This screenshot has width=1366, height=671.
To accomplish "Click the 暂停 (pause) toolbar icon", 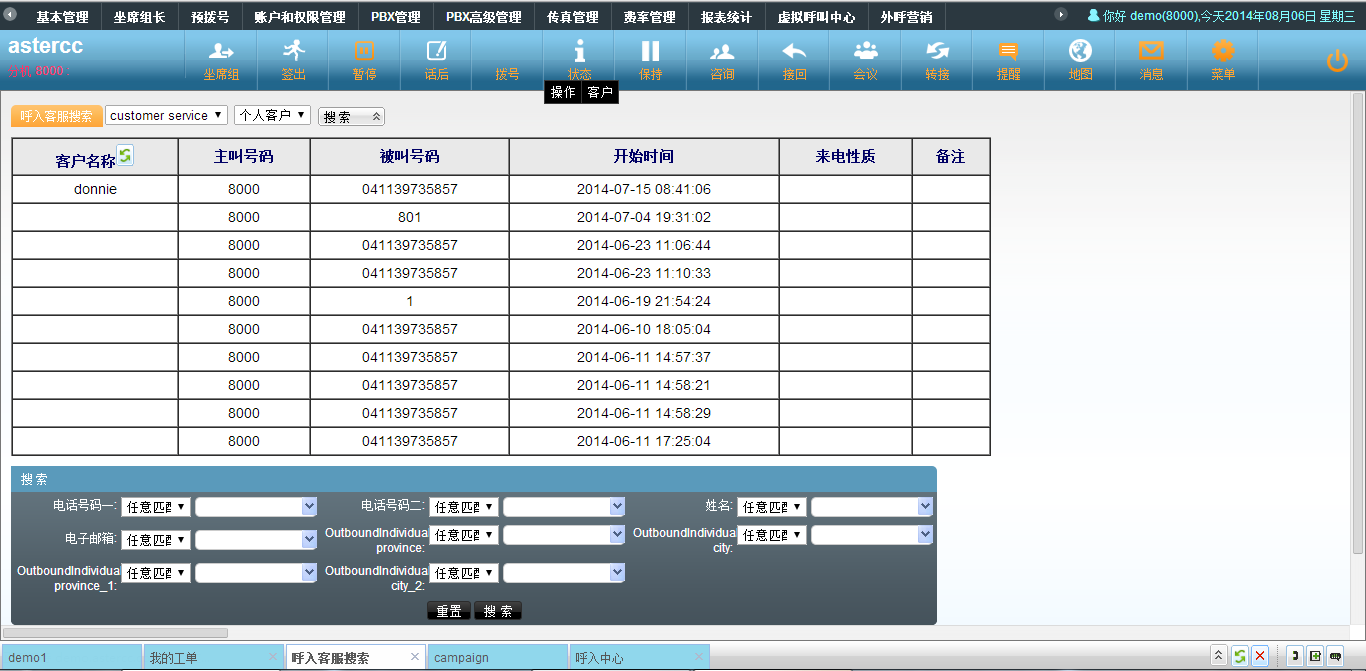I will [x=364, y=59].
